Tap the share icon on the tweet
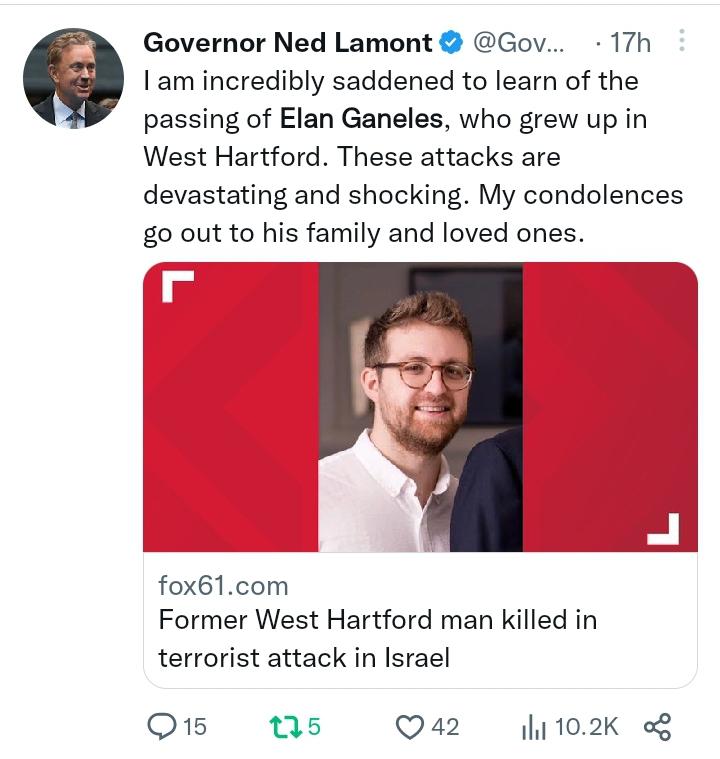This screenshot has width=720, height=759. (657, 726)
